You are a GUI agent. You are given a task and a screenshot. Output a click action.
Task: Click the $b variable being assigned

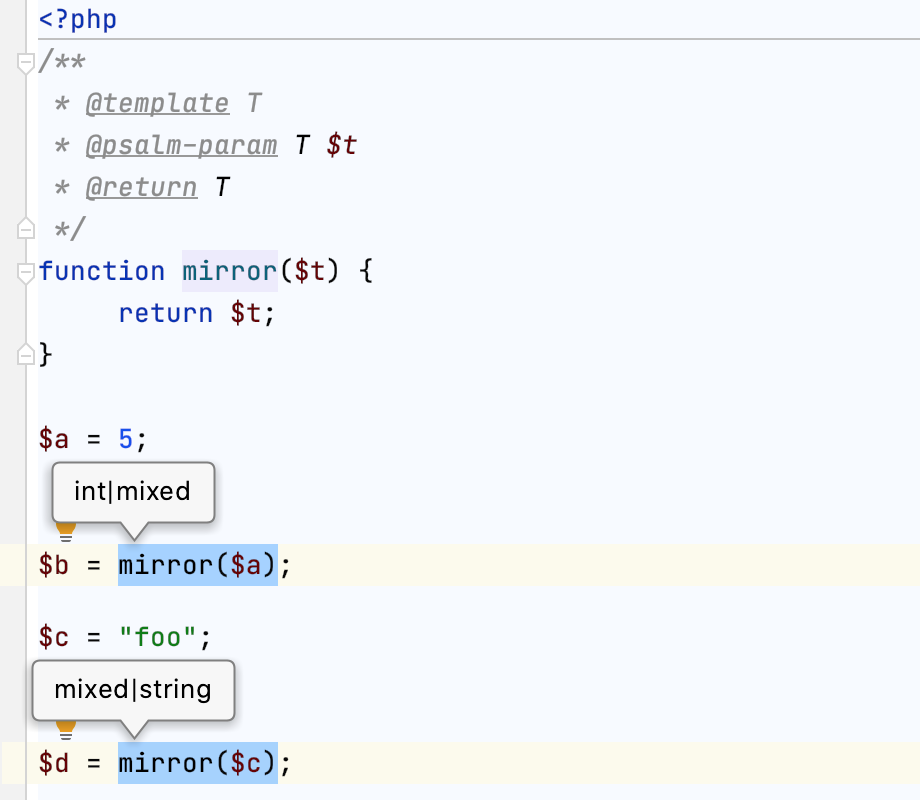pyautogui.click(x=54, y=566)
